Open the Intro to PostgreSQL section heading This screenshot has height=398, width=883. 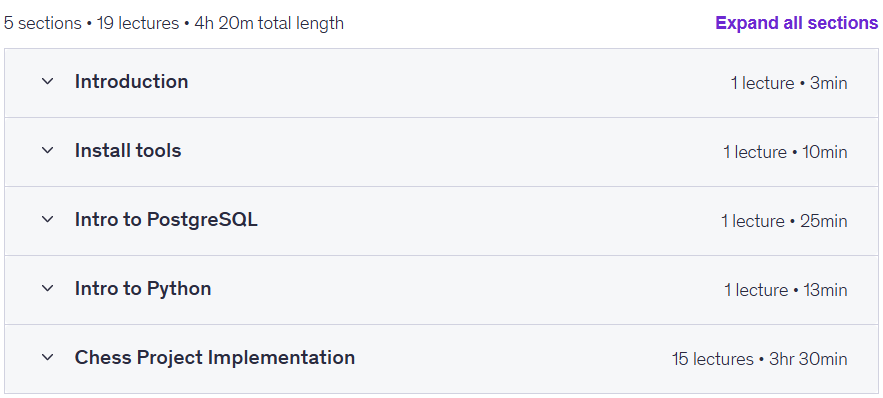click(x=166, y=220)
